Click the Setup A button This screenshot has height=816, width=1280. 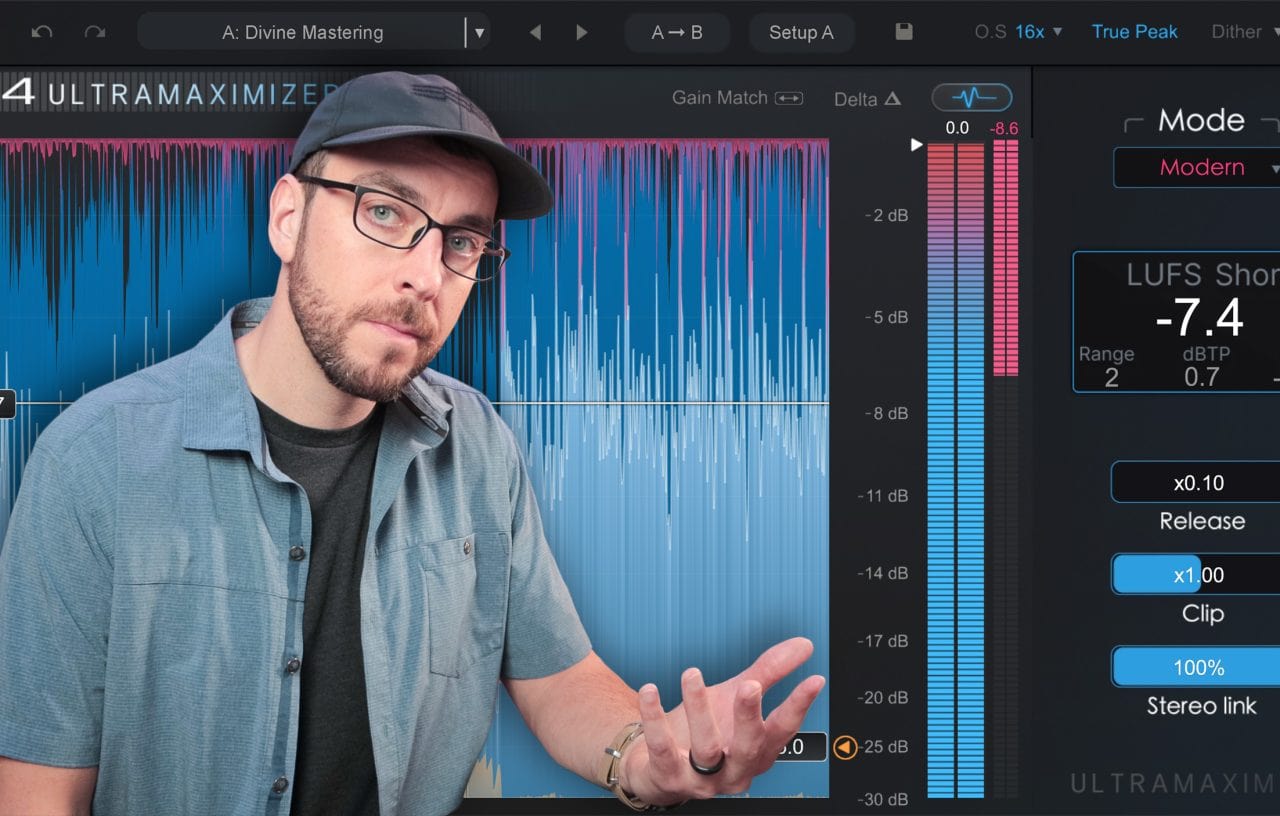coord(801,32)
